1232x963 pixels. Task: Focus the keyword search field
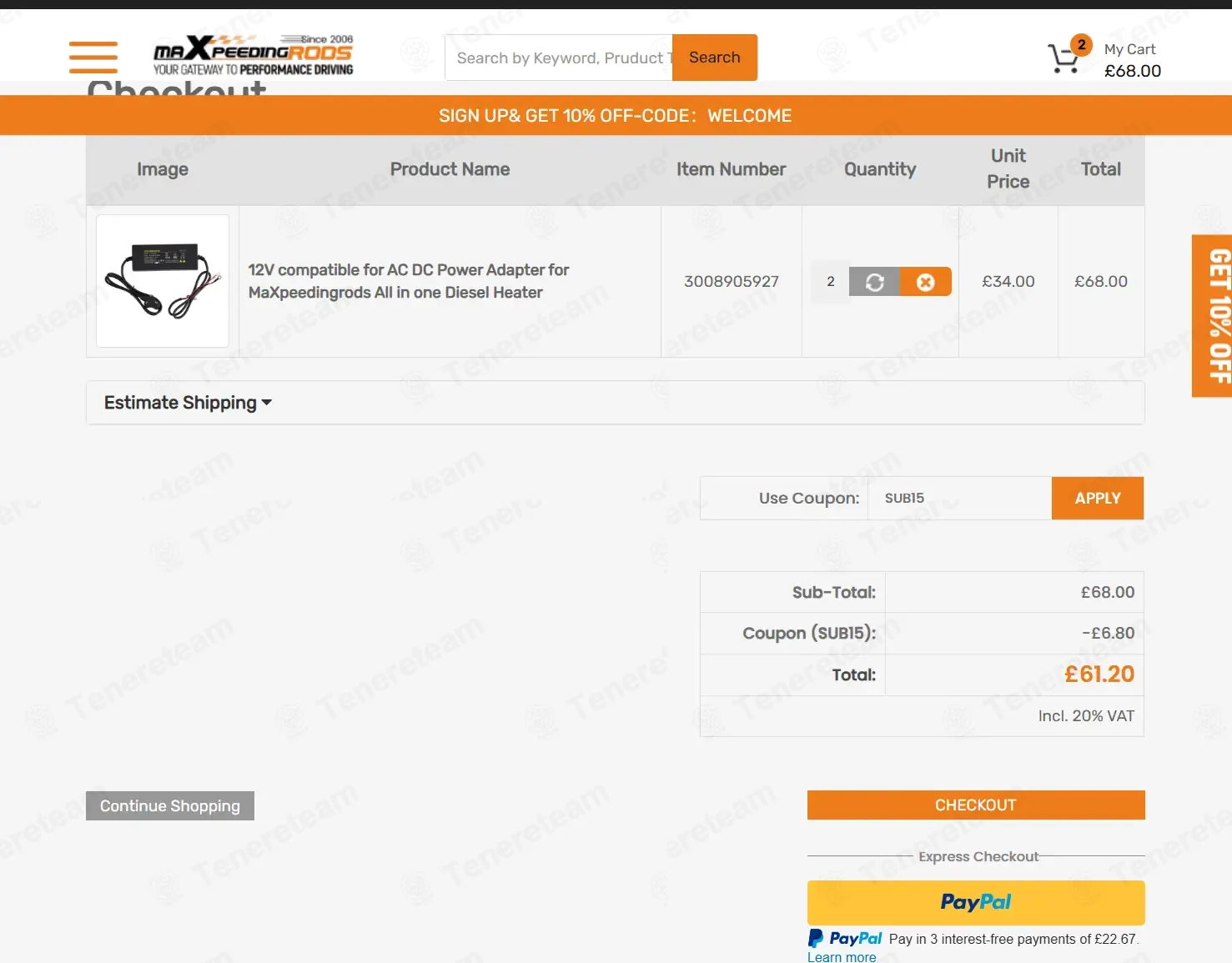coord(559,58)
